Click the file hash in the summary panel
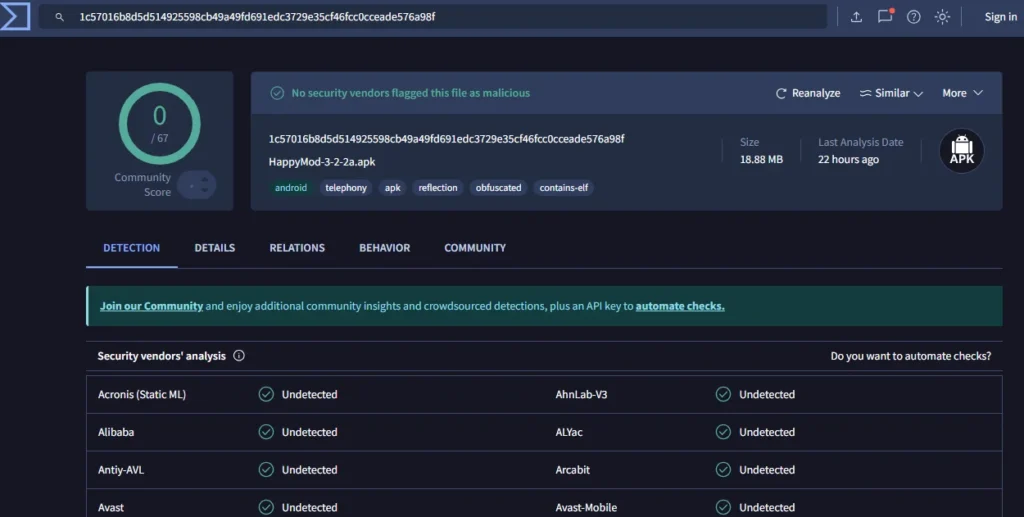The height and width of the screenshot is (517, 1024). (447, 138)
